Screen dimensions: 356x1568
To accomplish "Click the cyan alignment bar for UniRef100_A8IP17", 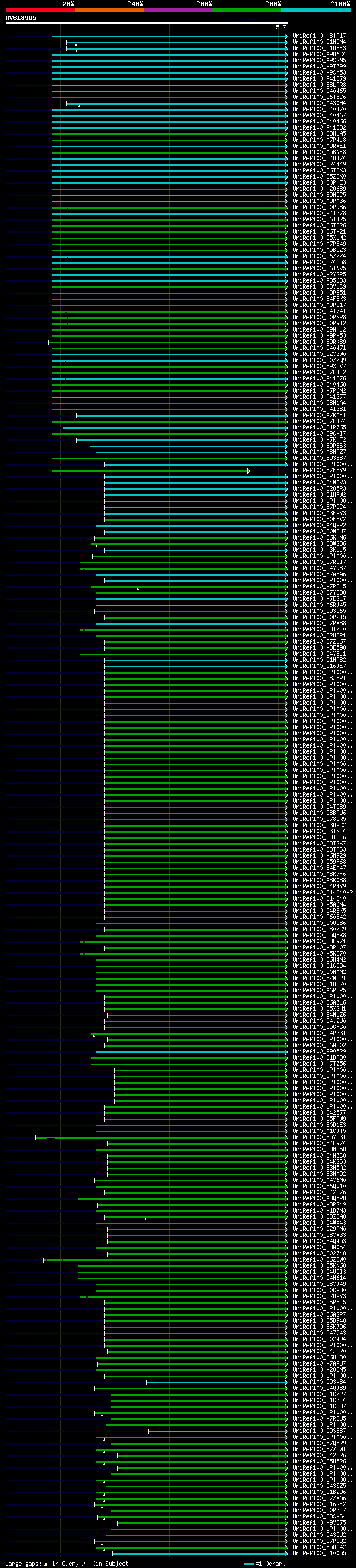I will pos(169,37).
